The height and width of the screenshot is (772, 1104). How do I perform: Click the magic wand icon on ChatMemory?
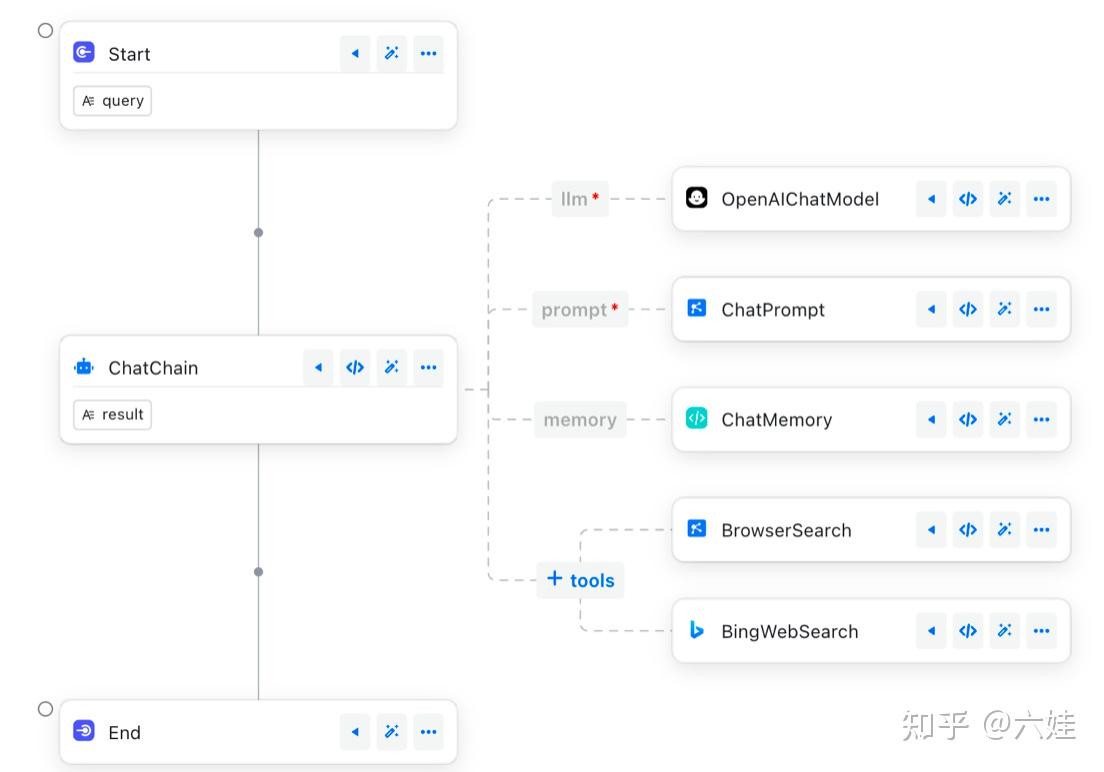point(1004,420)
